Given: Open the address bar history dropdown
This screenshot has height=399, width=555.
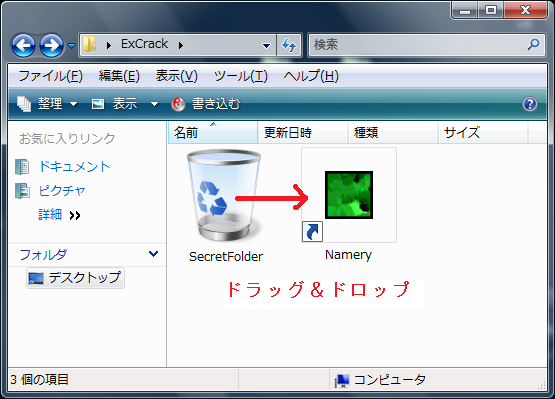Looking at the screenshot, I should coord(266,45).
